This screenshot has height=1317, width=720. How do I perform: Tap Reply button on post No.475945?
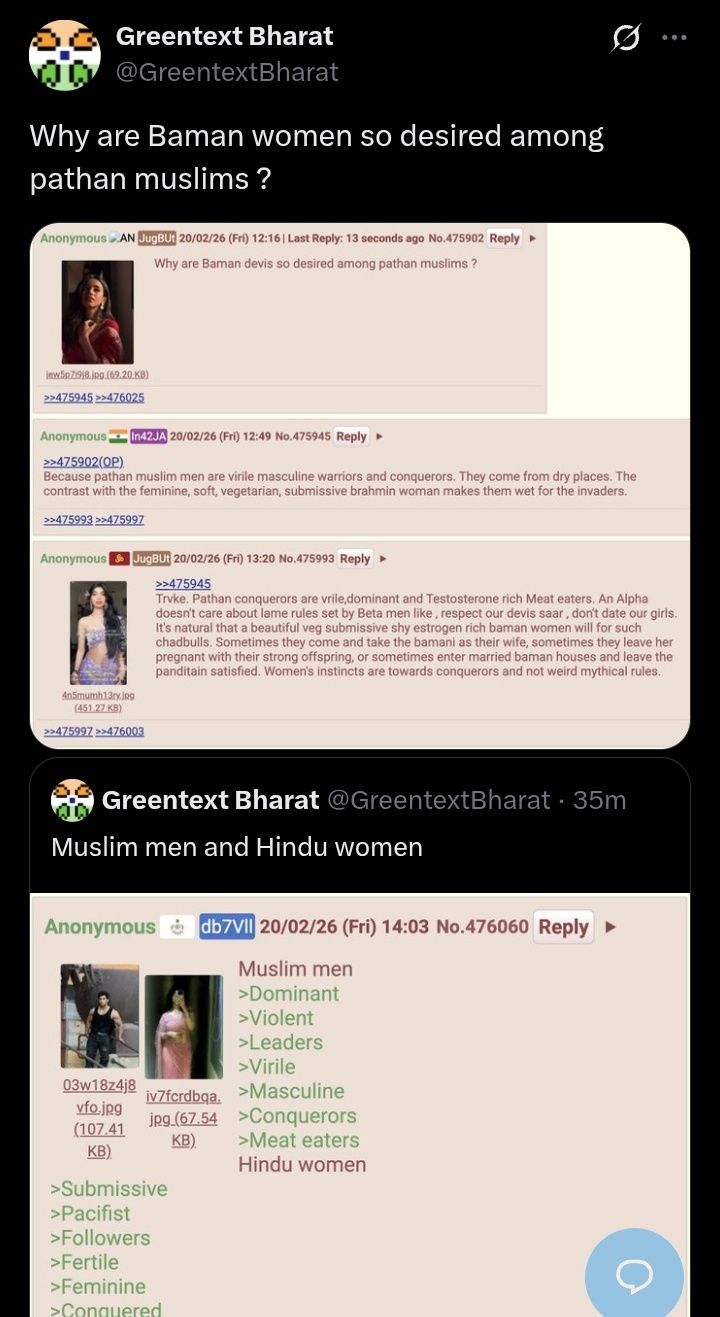(351, 436)
